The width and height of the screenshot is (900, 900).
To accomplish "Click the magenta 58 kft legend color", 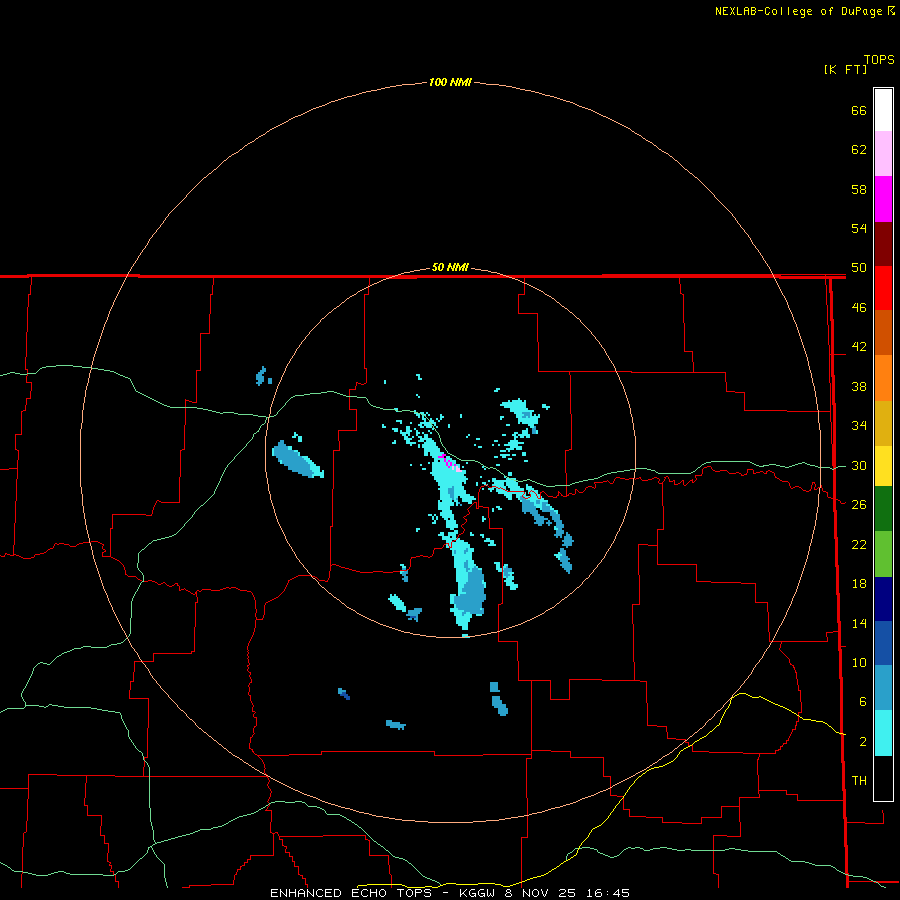I will tap(883, 199).
